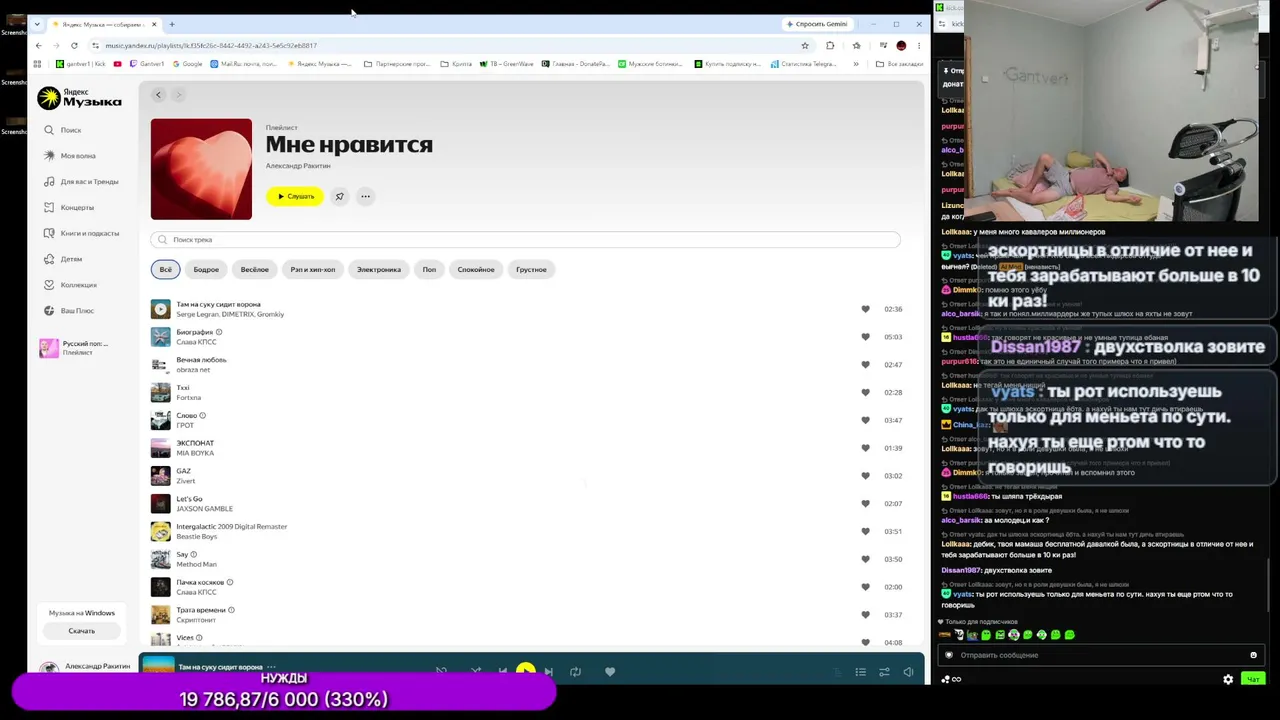The image size is (1280, 720).
Task: Skip to the next track
Action: (548, 672)
